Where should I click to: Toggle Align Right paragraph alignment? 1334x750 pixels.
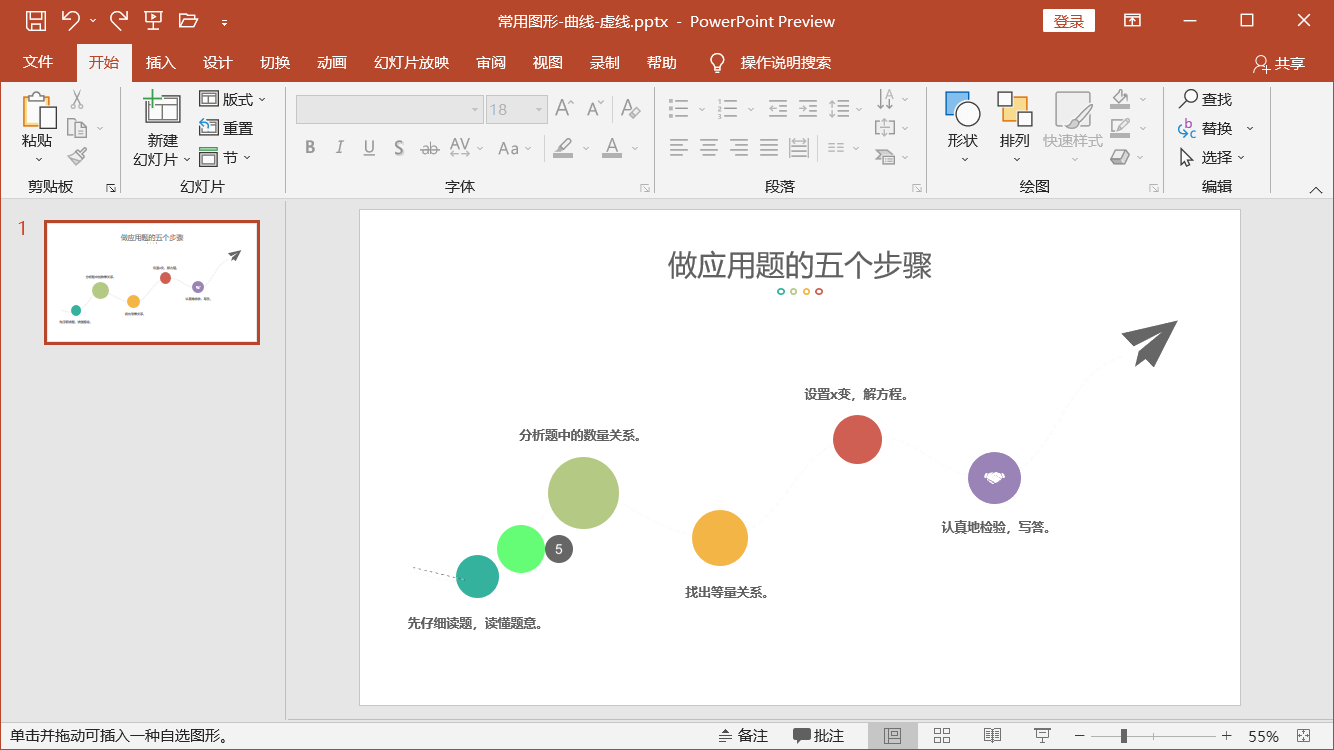coord(739,148)
